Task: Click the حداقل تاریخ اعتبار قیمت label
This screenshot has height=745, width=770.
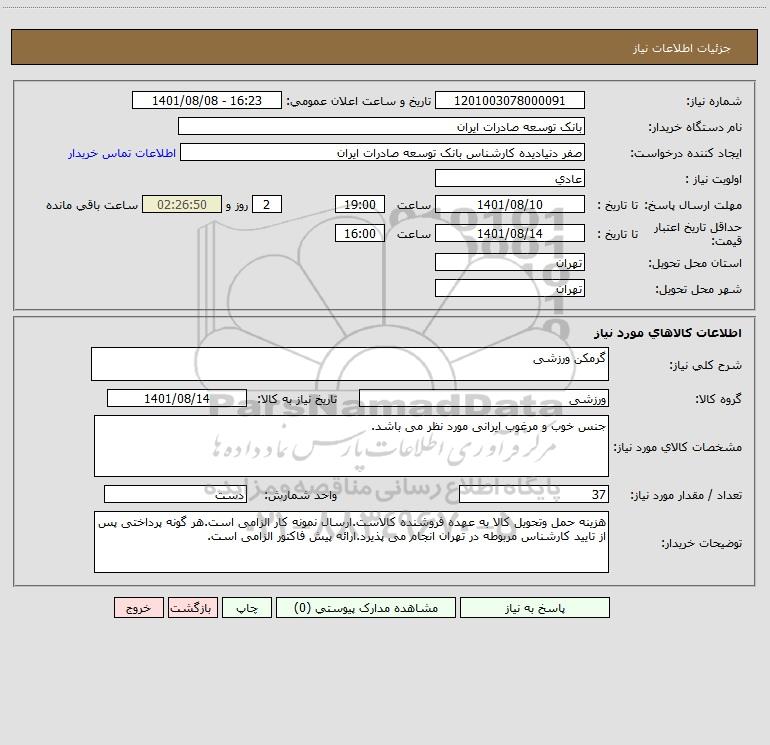Action: pos(697,234)
